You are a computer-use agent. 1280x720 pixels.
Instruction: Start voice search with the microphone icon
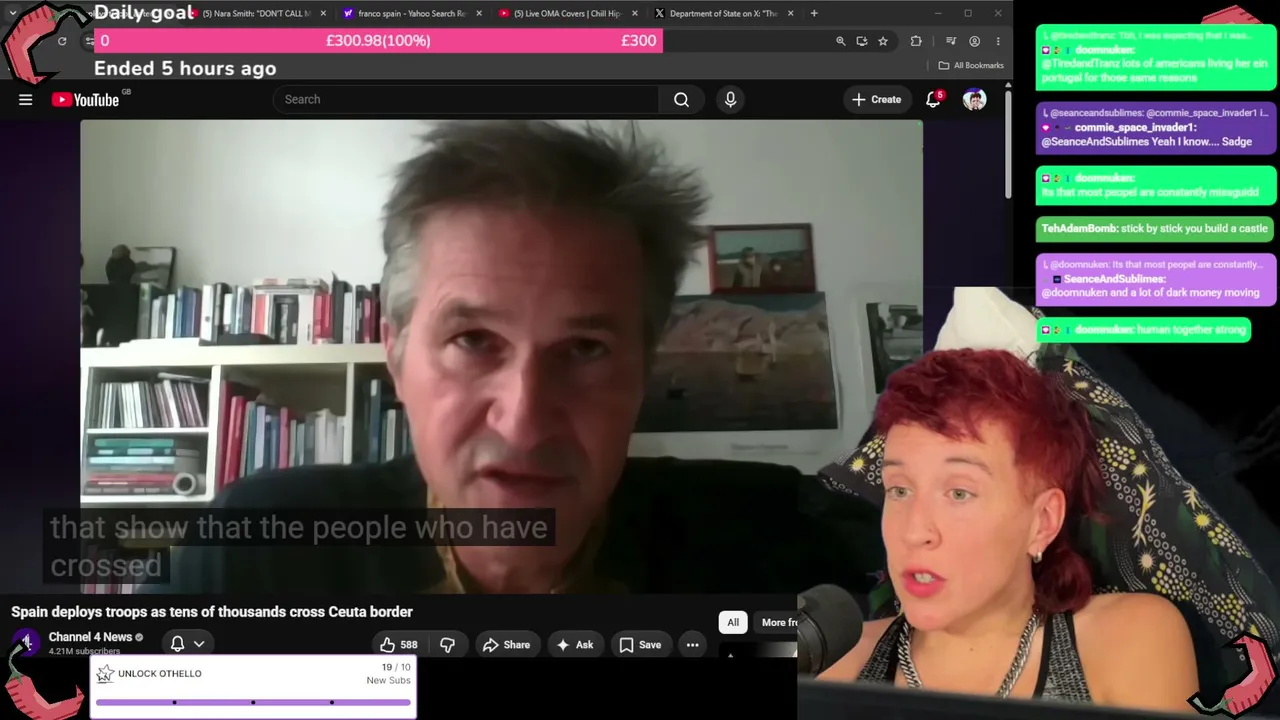pyautogui.click(x=730, y=99)
